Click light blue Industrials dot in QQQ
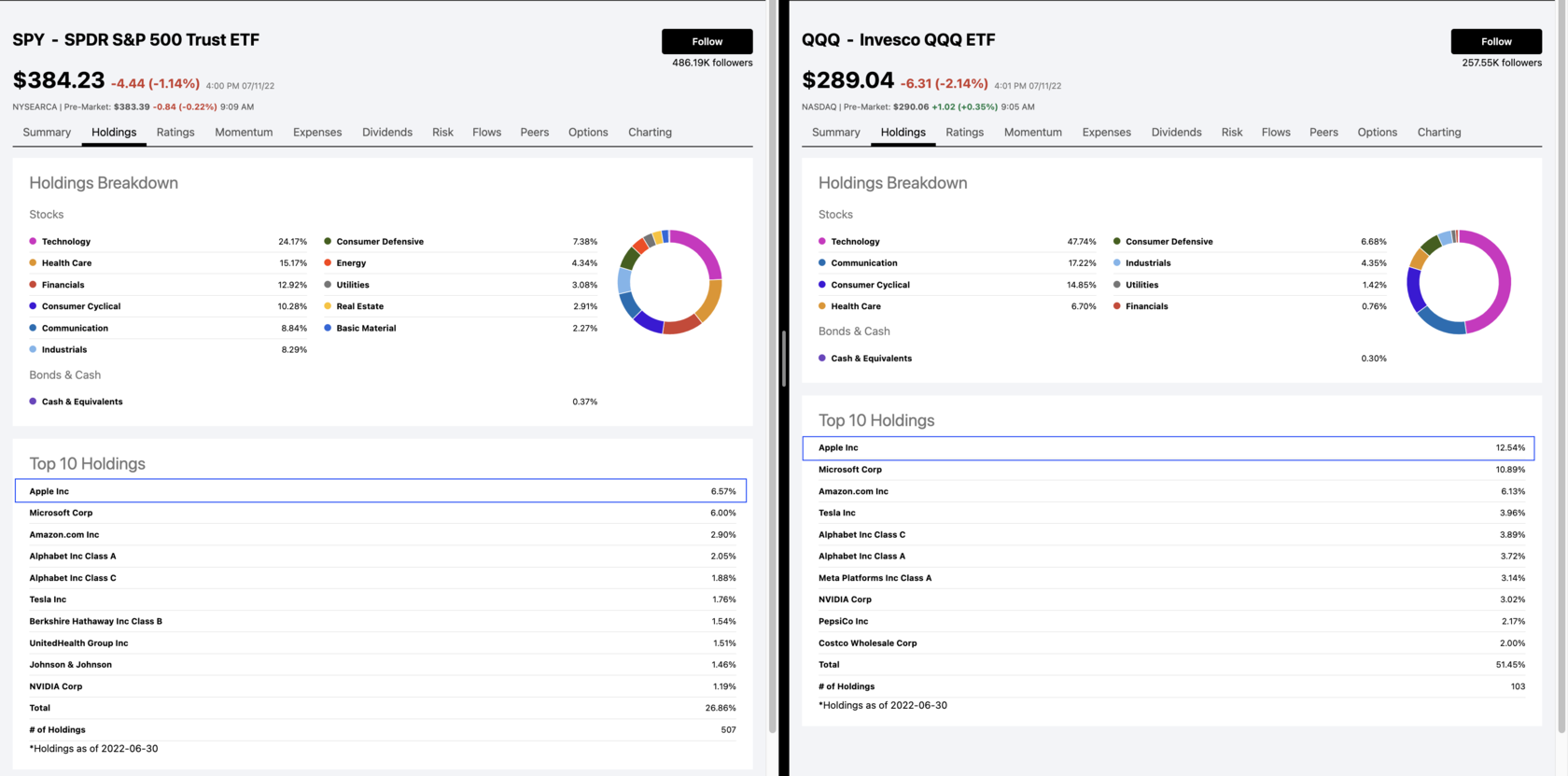This screenshot has height=776, width=1568. tap(1117, 262)
